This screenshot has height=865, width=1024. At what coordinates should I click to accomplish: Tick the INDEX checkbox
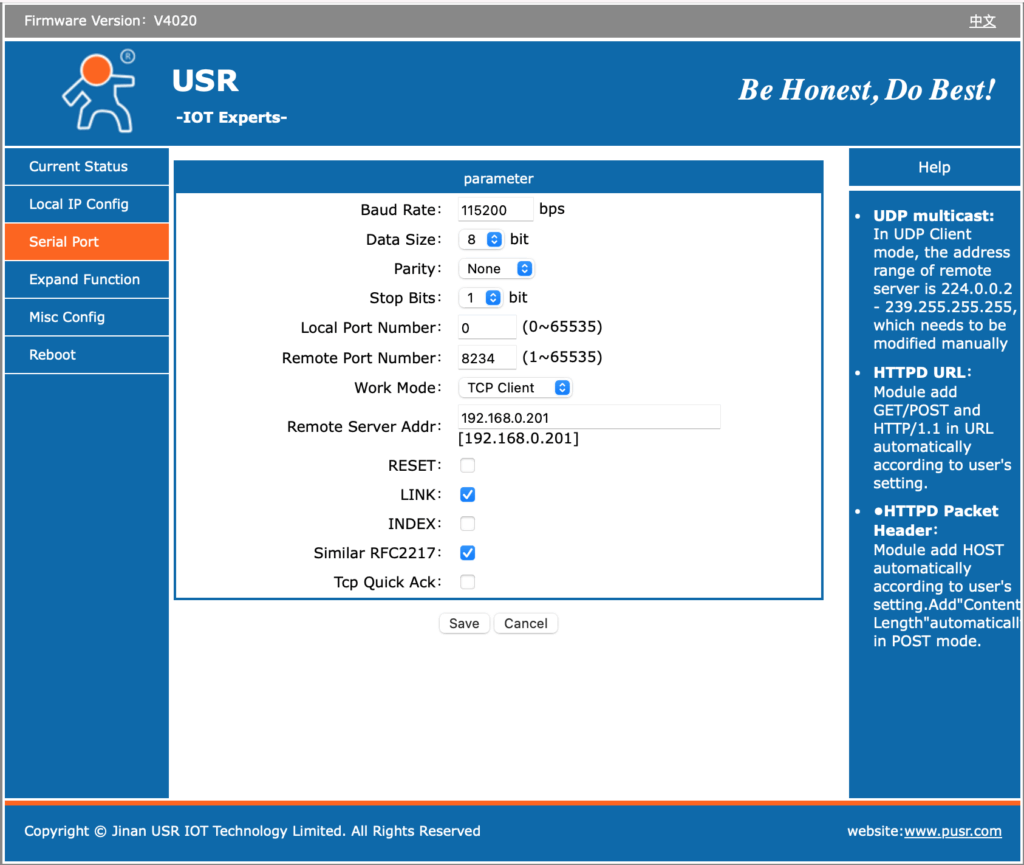click(467, 524)
